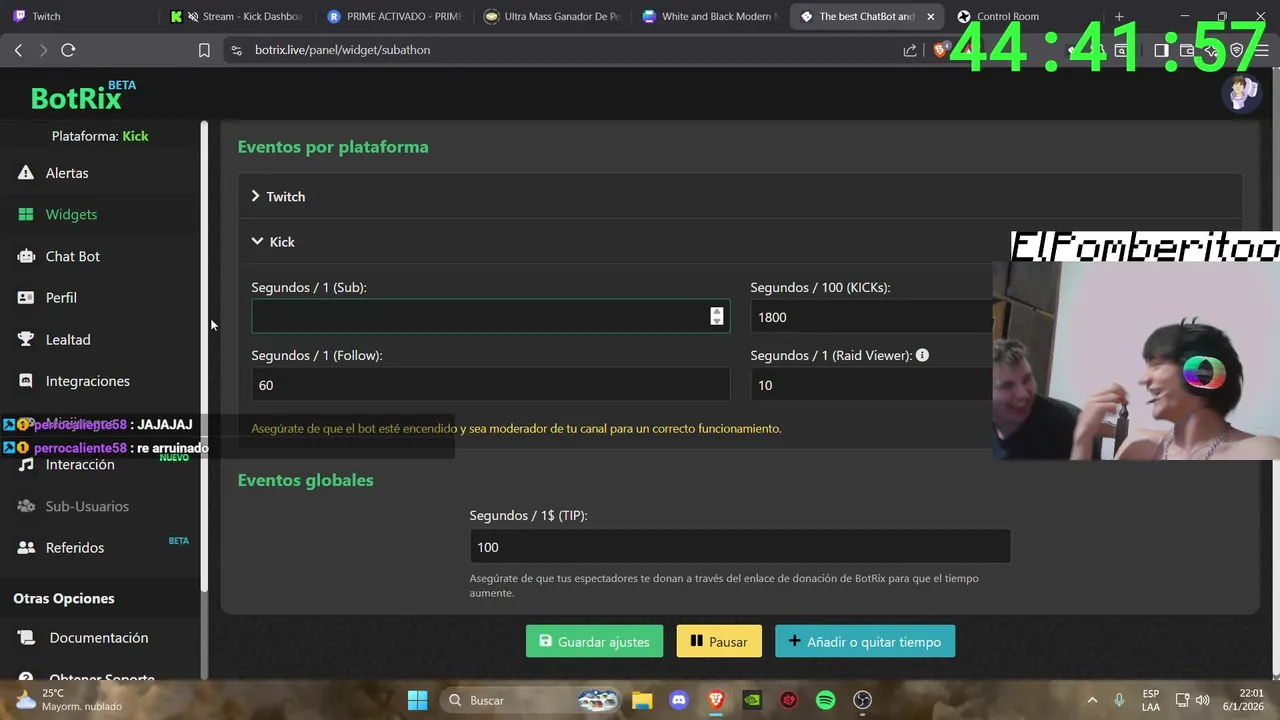Viewport: 1280px width, 720px height.
Task: Click the taskbar microphone icon
Action: tap(1119, 700)
